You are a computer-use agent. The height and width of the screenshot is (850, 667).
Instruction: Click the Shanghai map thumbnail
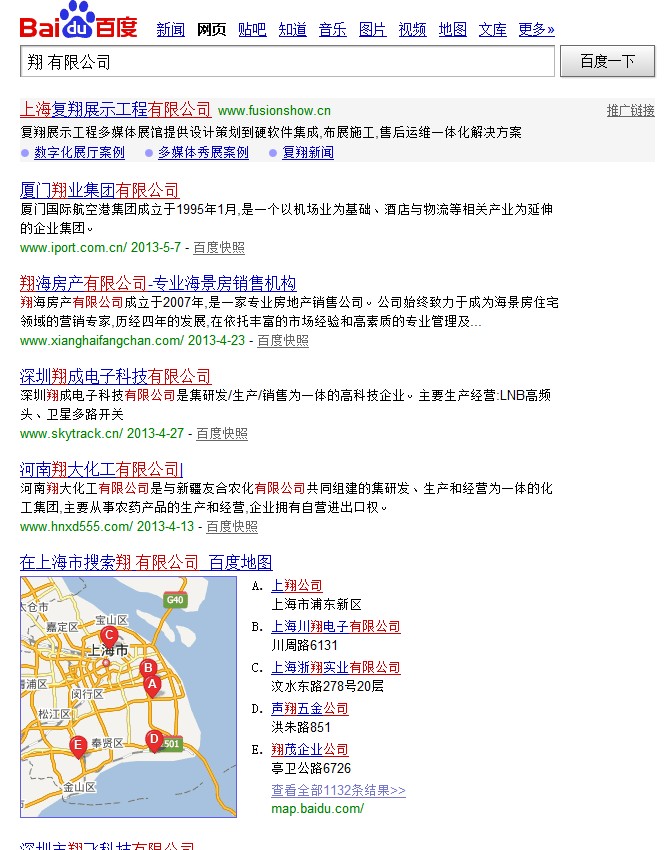point(129,697)
